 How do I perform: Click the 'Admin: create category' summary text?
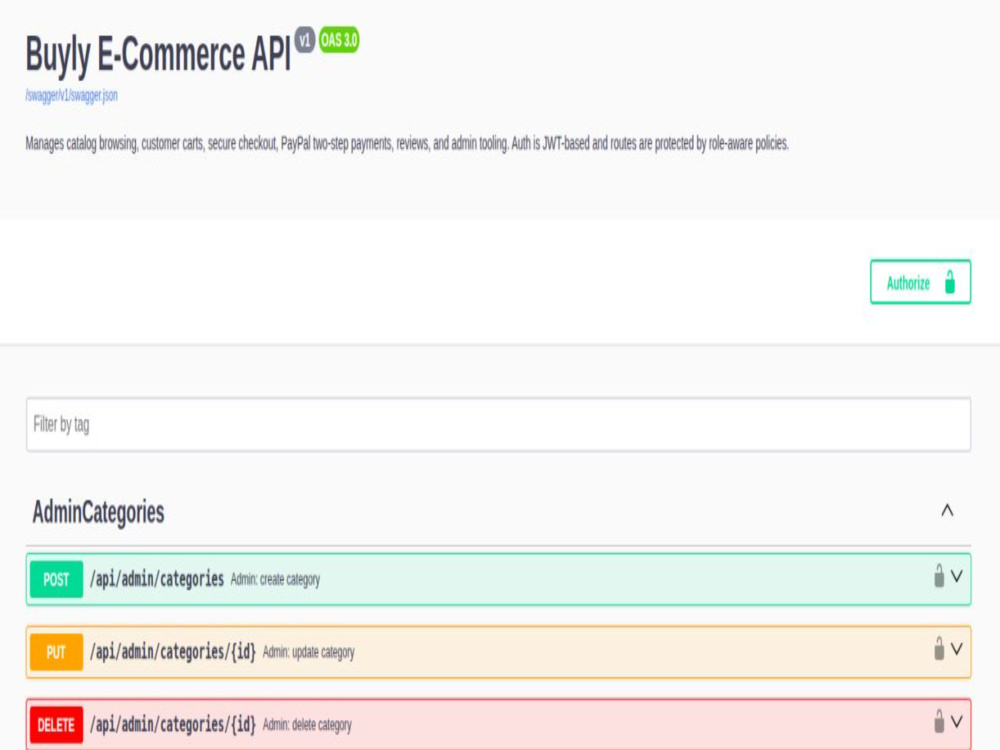coord(276,580)
